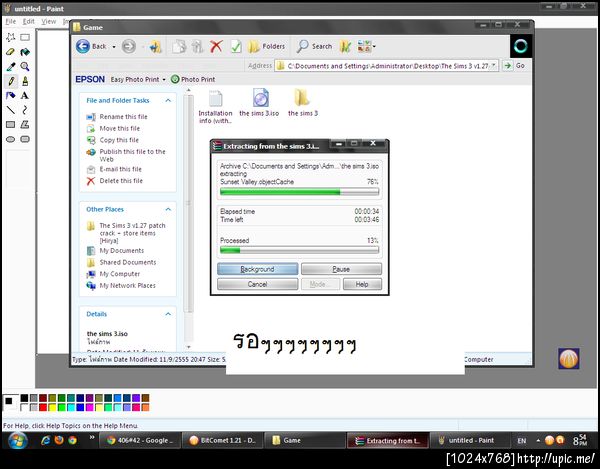Switch to the Google Chrome taskbar item
This screenshot has height=469, width=600.
click(140, 440)
